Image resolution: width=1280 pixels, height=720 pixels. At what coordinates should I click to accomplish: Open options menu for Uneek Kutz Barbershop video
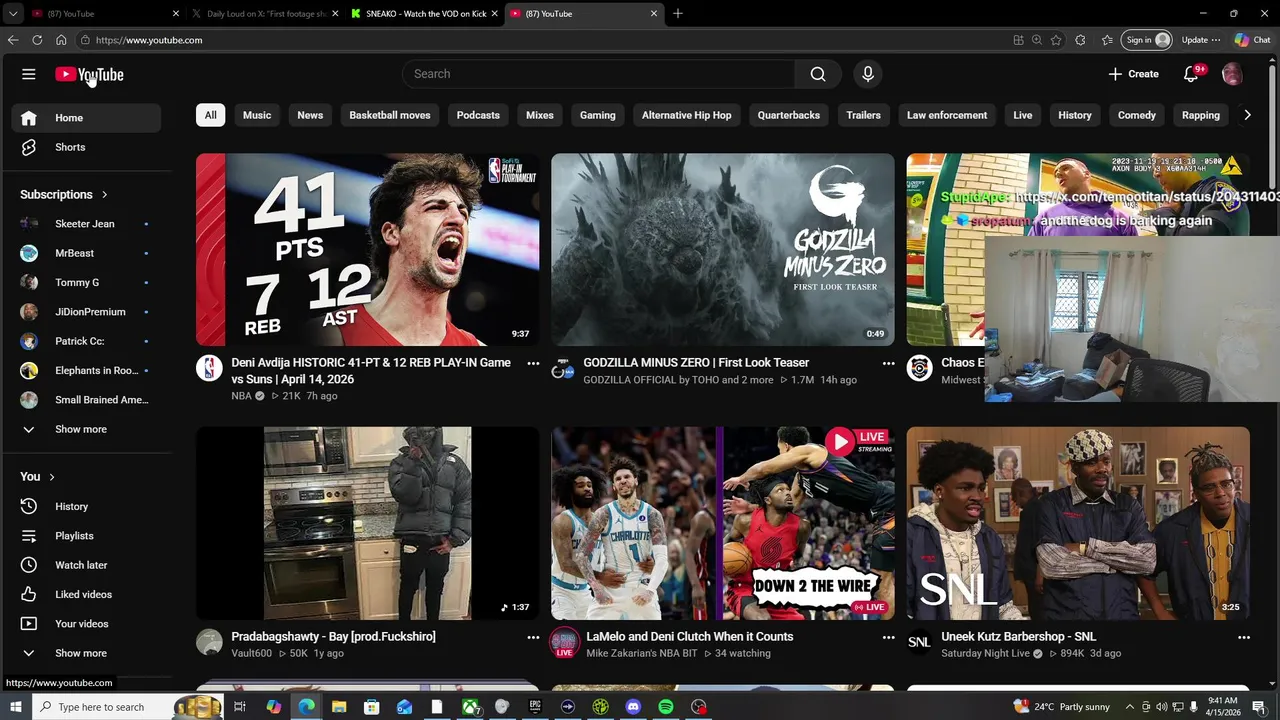(x=1244, y=637)
